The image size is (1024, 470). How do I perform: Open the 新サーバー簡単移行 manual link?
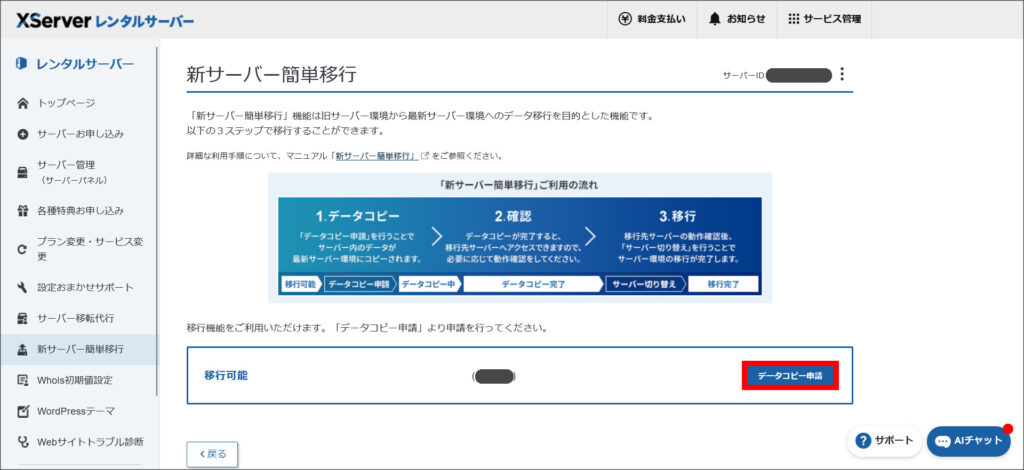pyautogui.click(x=376, y=157)
